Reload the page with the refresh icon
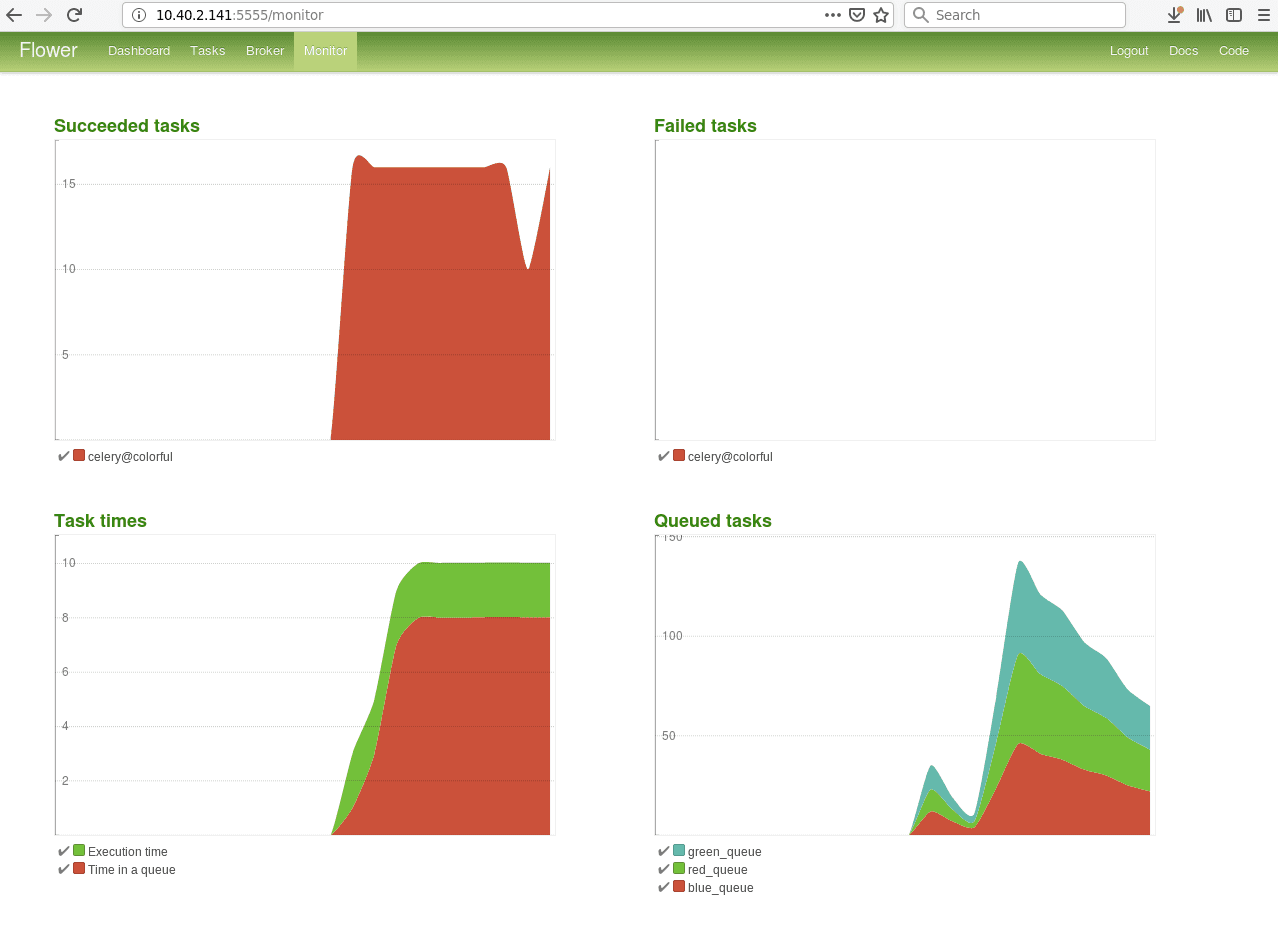1278x944 pixels. click(74, 15)
